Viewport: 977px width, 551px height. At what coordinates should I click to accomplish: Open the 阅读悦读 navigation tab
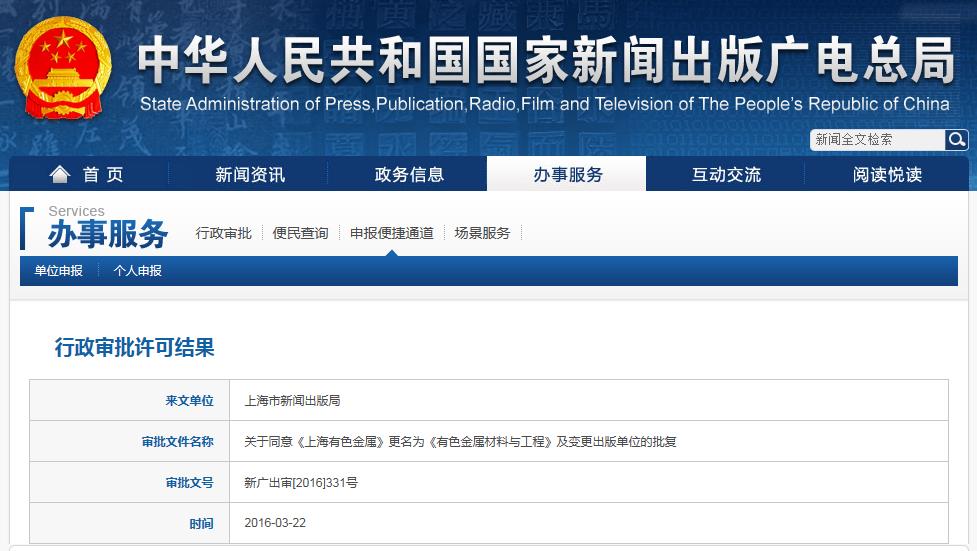tap(887, 174)
